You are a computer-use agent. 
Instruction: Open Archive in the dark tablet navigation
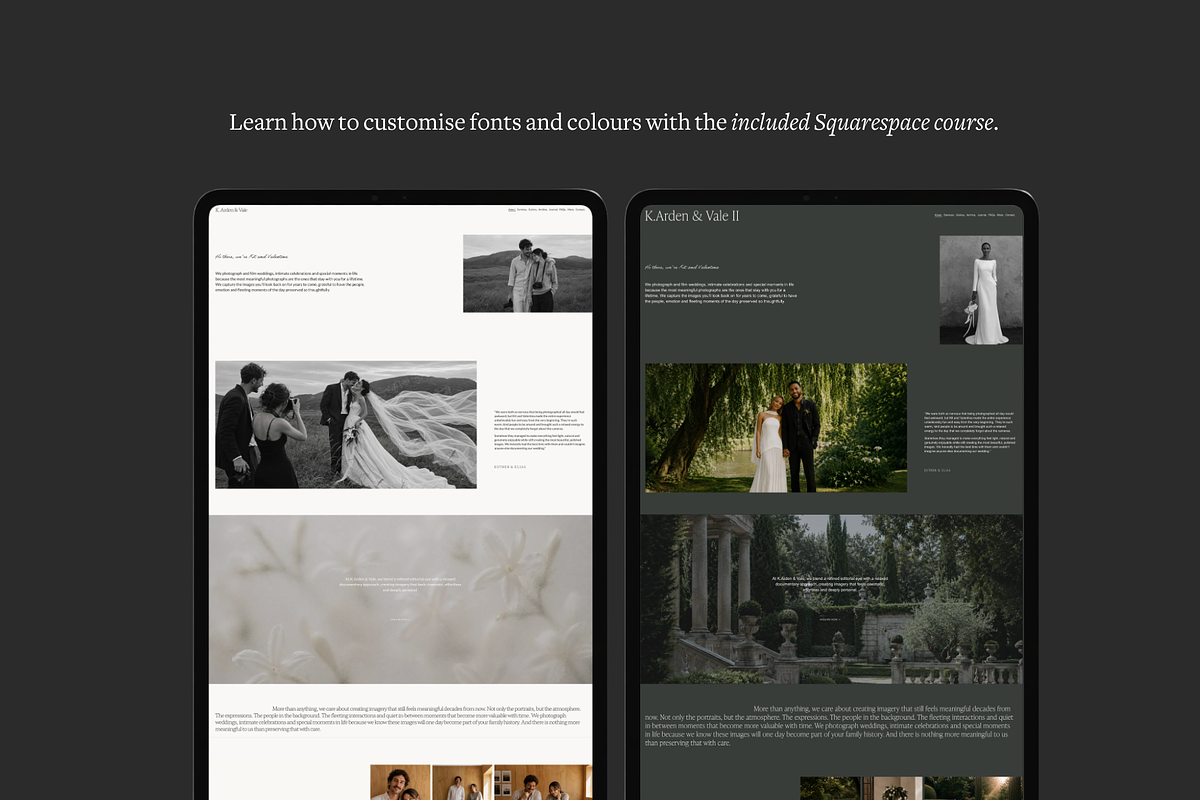971,215
